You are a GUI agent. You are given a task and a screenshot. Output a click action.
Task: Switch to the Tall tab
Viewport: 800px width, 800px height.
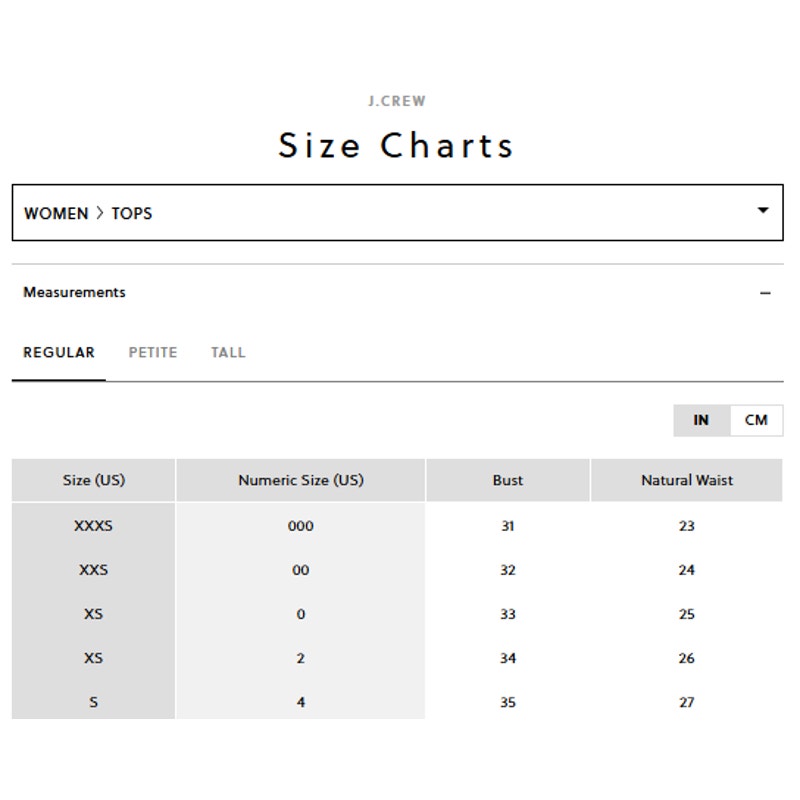228,352
